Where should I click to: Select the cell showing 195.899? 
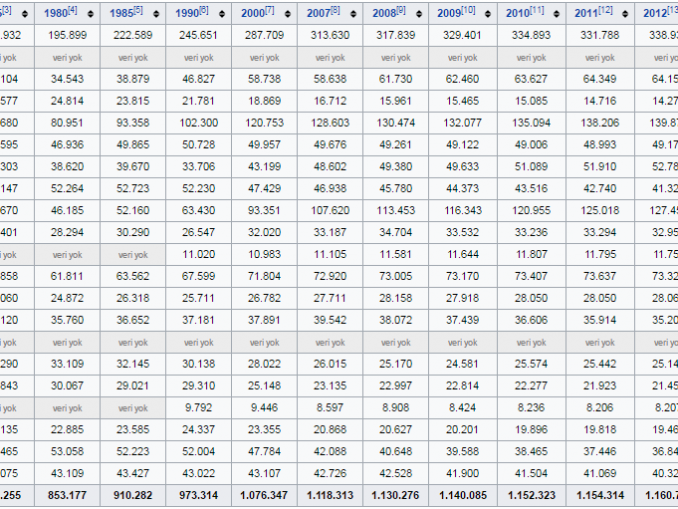66,35
